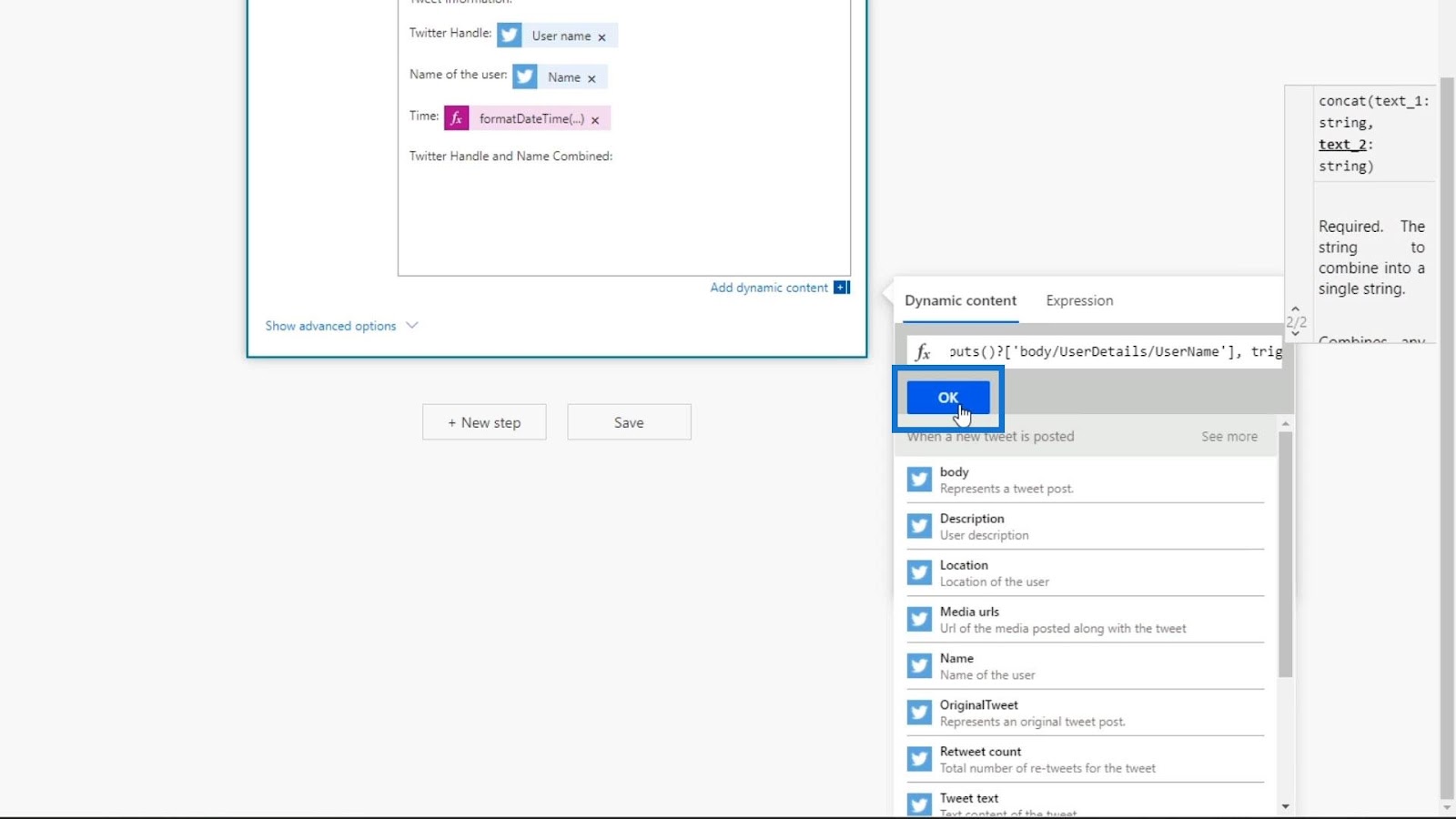Screen dimensions: 1456x819
Task: Click Show advanced options link
Action: click(x=330, y=326)
